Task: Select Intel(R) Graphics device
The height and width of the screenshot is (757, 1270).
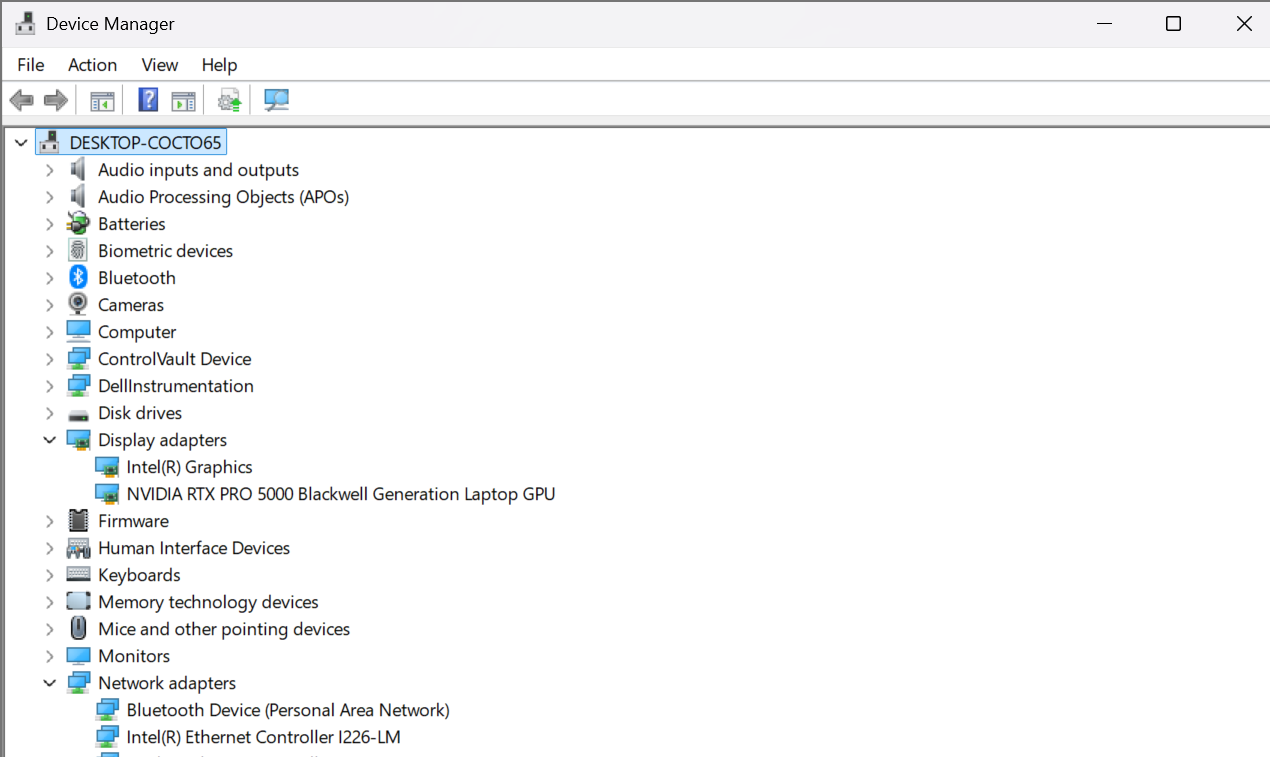Action: coord(189,467)
